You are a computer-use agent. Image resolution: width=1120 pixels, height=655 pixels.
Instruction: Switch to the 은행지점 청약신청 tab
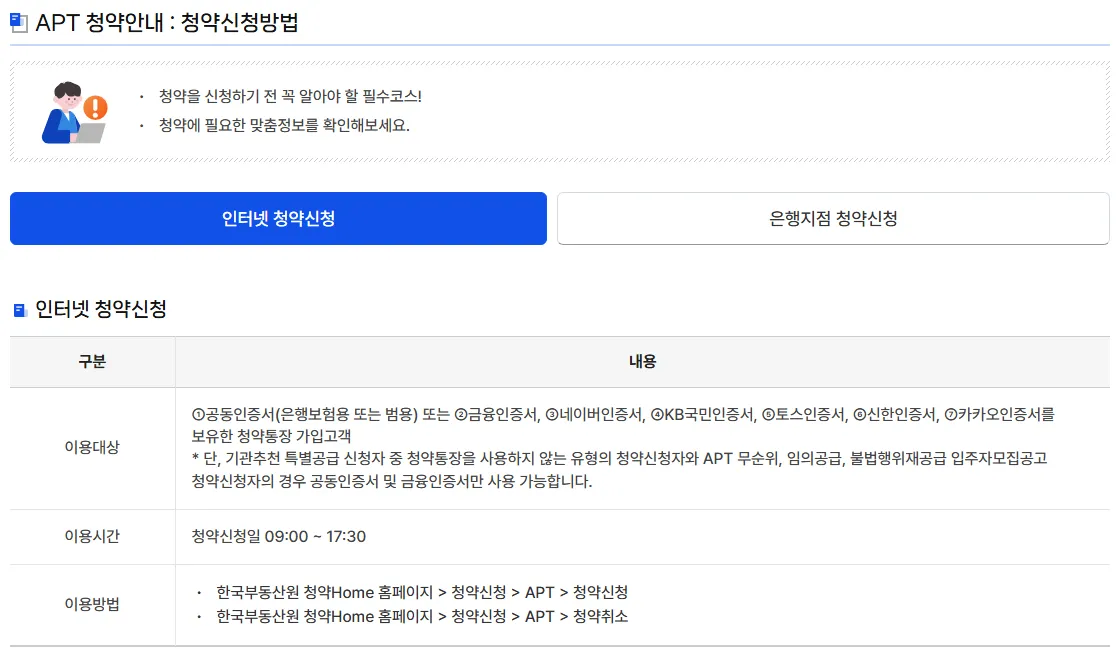click(x=833, y=219)
